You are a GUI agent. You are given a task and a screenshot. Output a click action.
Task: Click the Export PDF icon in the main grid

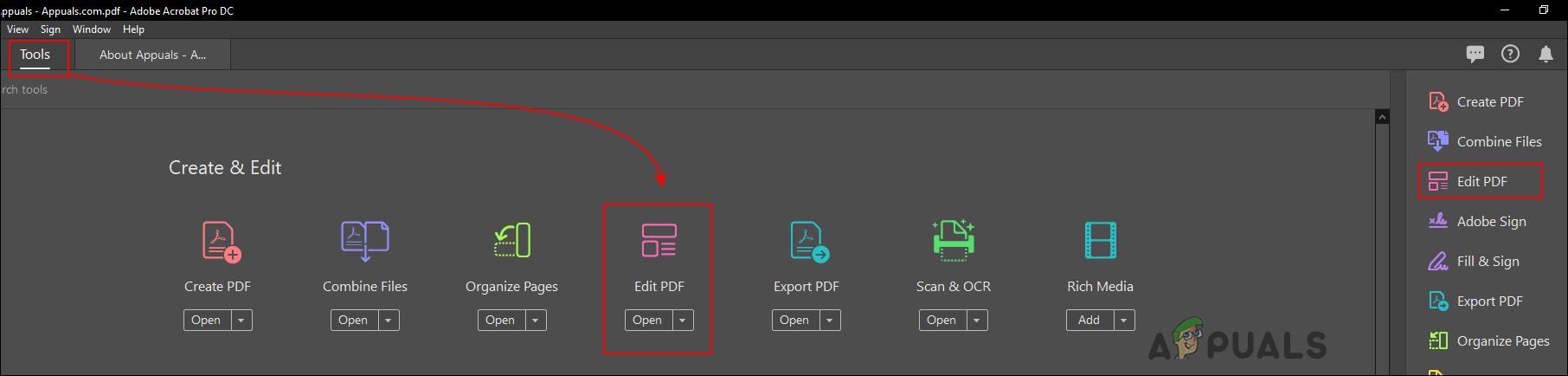click(810, 241)
